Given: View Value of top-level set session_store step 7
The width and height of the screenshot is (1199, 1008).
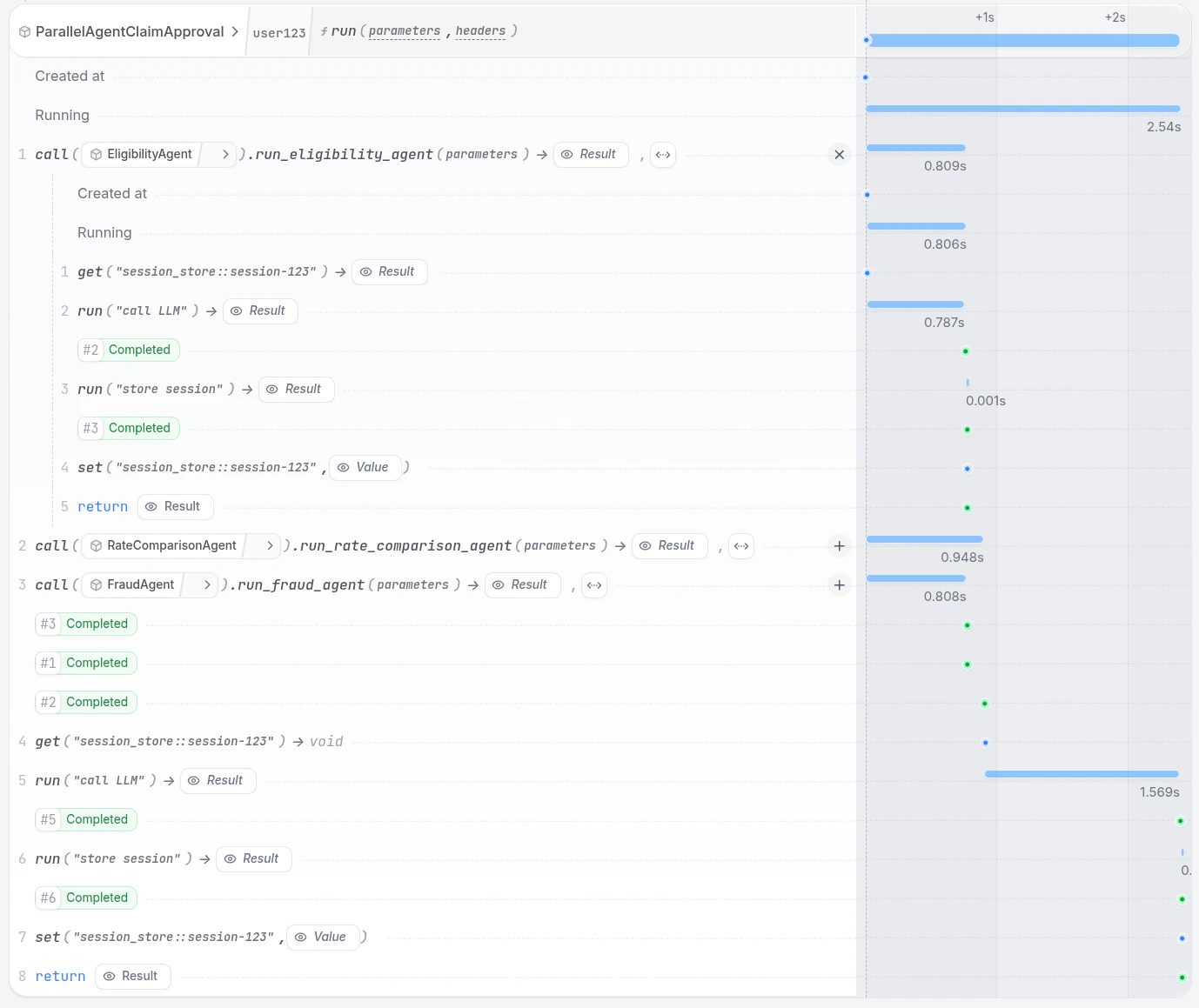Looking at the screenshot, I should pyautogui.click(x=323, y=937).
